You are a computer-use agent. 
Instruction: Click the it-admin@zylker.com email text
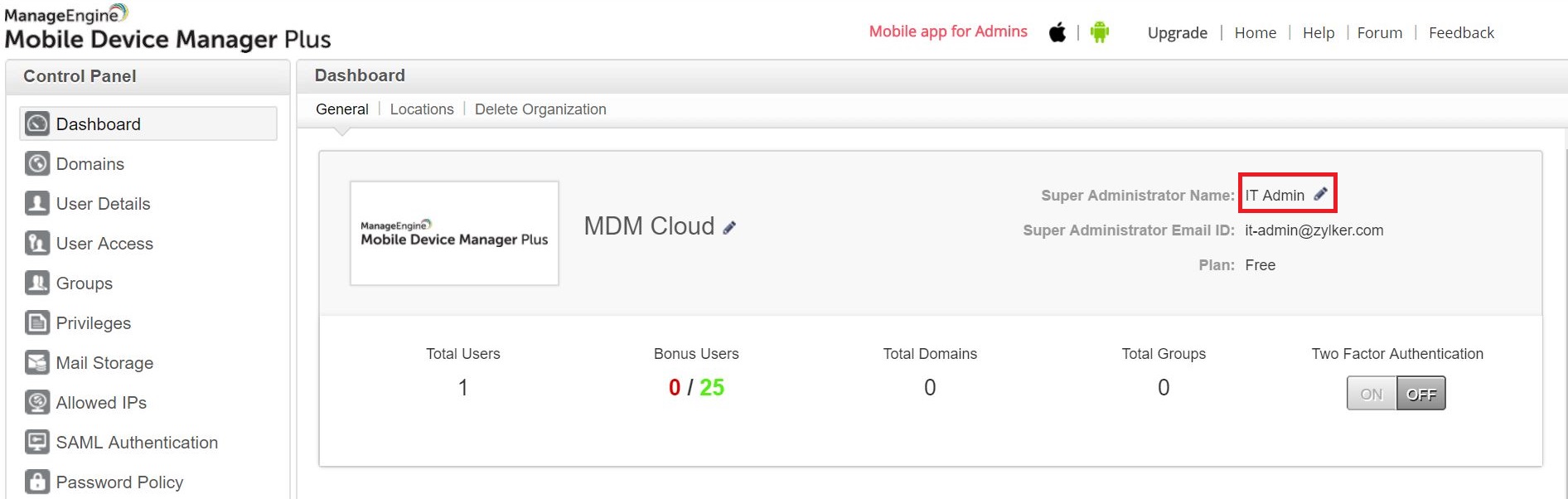tap(1314, 230)
